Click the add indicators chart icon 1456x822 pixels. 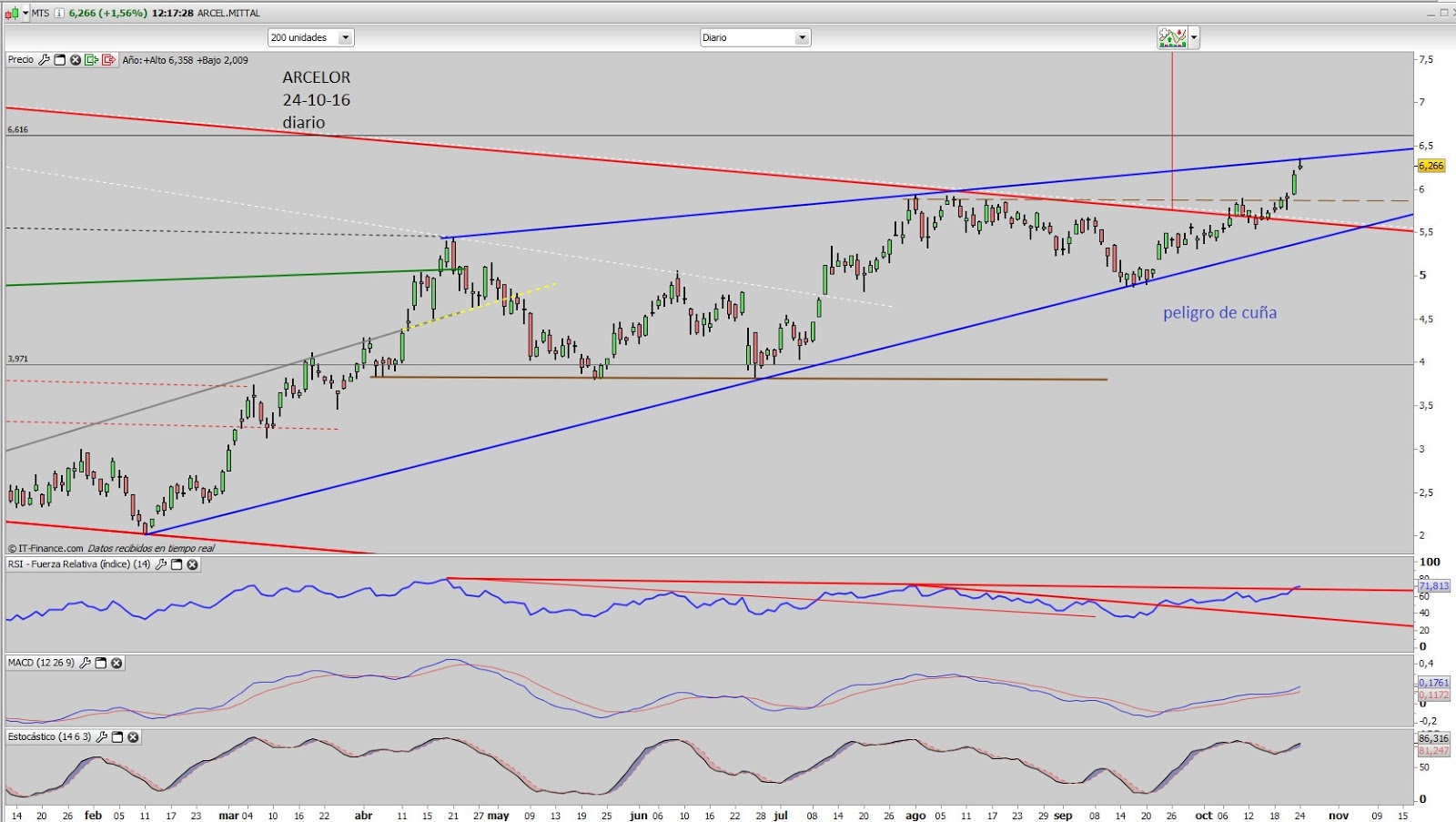[1172, 37]
